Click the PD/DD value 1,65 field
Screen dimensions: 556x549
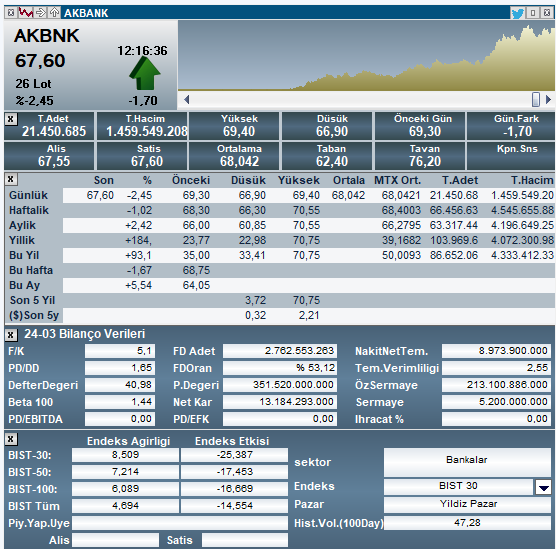point(120,368)
